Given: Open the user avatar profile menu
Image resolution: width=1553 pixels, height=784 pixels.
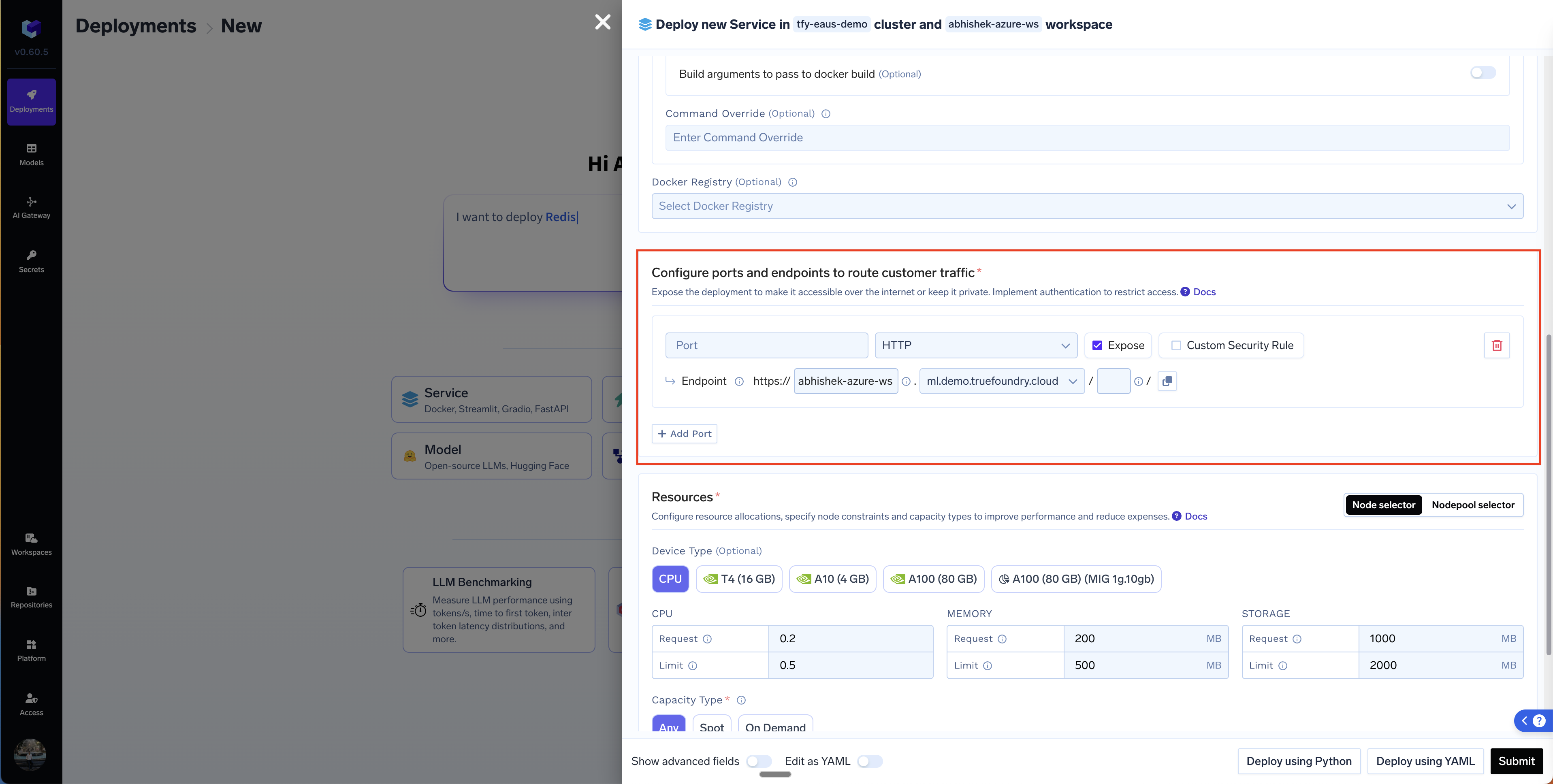Looking at the screenshot, I should [30, 754].
